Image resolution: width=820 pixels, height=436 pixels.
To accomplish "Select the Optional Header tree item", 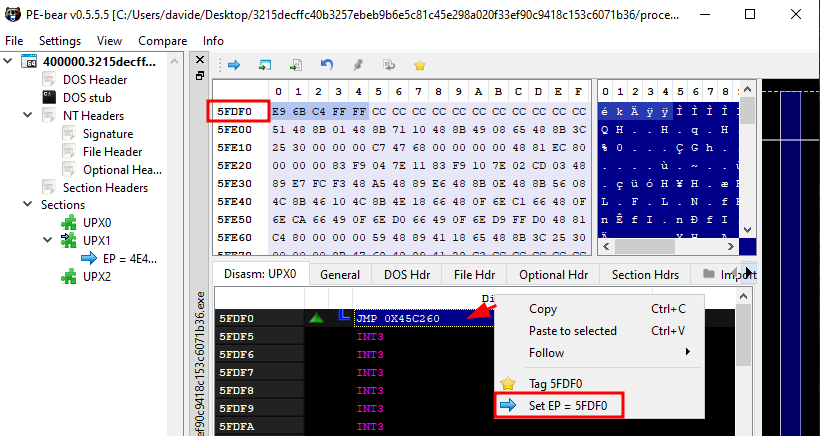I will 122,170.
